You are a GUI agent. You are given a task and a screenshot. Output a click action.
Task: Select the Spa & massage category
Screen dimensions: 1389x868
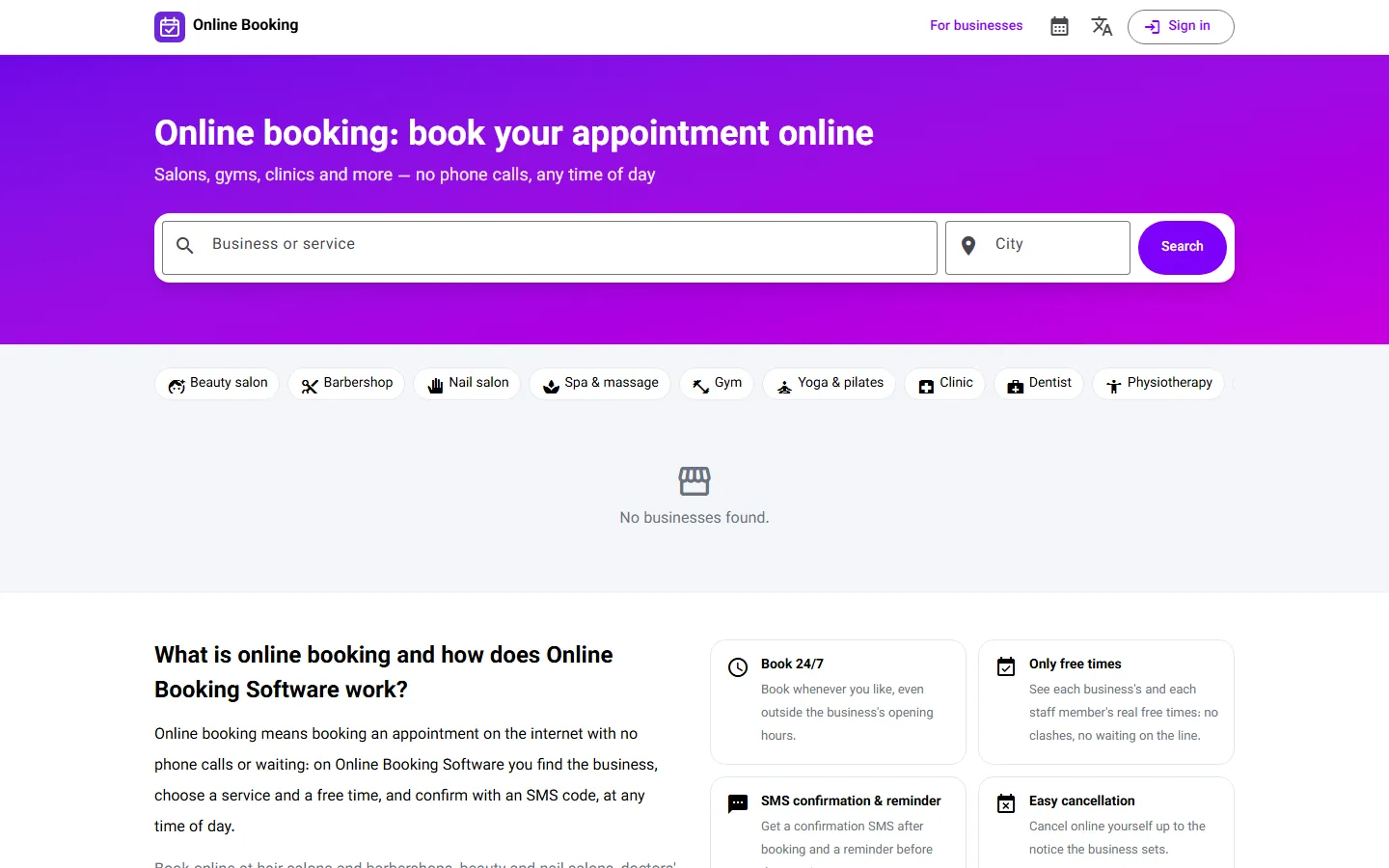(x=600, y=384)
